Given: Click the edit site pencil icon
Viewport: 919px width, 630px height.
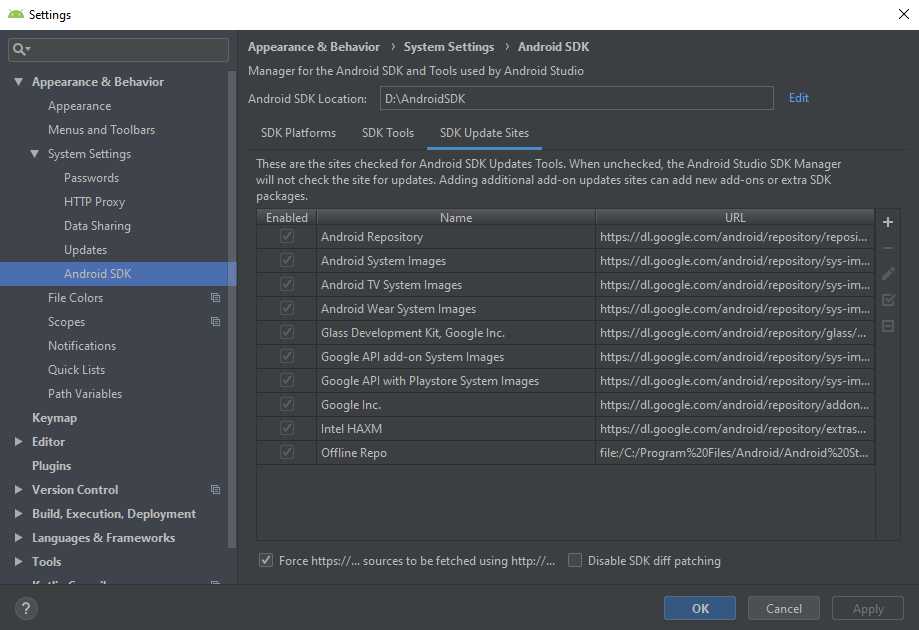Looking at the screenshot, I should point(888,274).
